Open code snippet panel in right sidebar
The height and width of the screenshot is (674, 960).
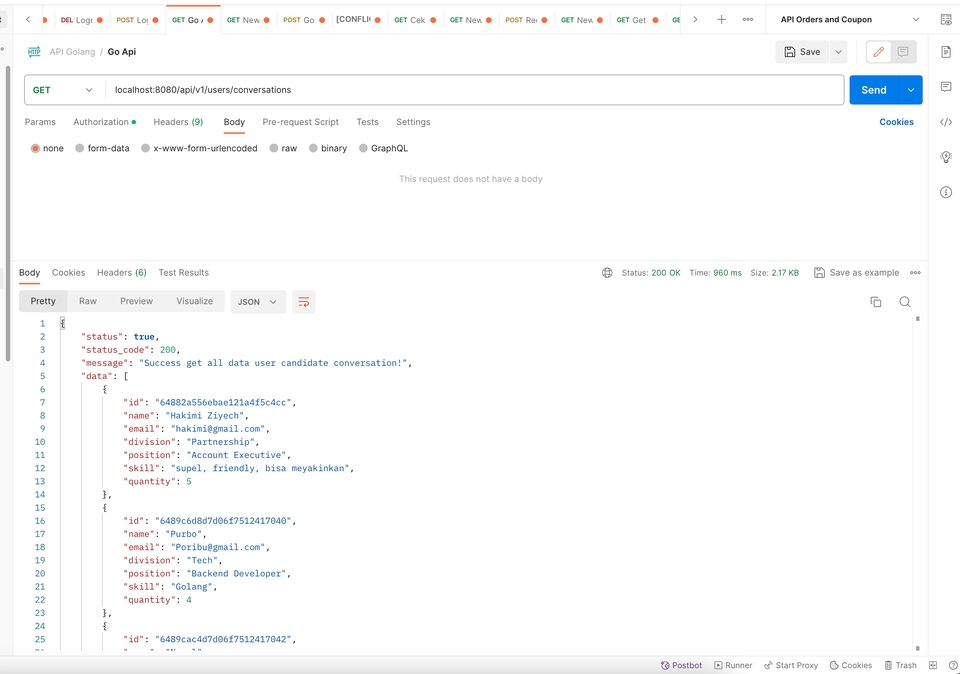(x=946, y=122)
